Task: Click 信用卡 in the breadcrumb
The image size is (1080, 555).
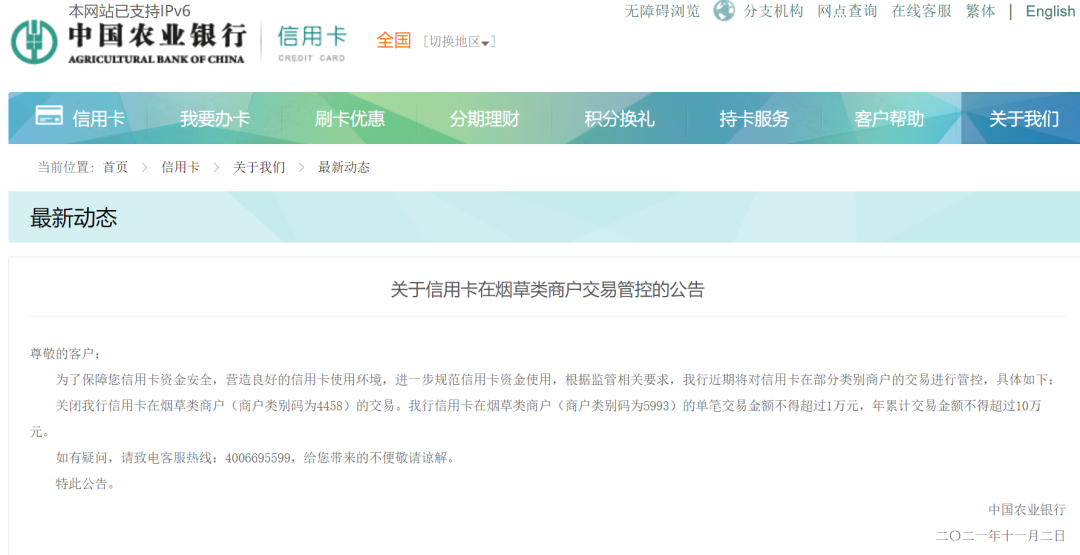Action: point(180,167)
